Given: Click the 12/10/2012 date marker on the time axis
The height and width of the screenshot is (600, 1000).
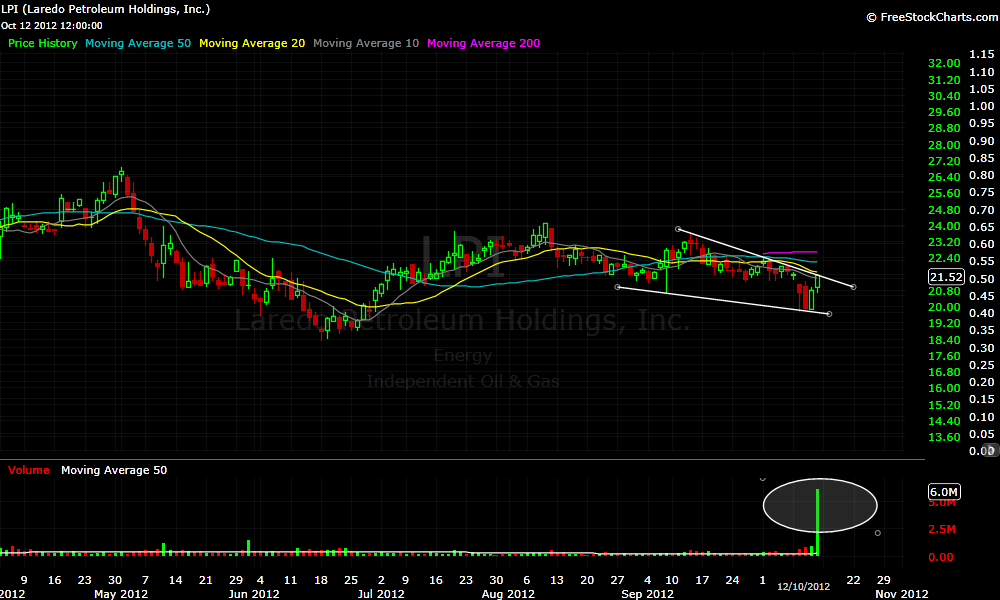Looking at the screenshot, I should (x=804, y=586).
